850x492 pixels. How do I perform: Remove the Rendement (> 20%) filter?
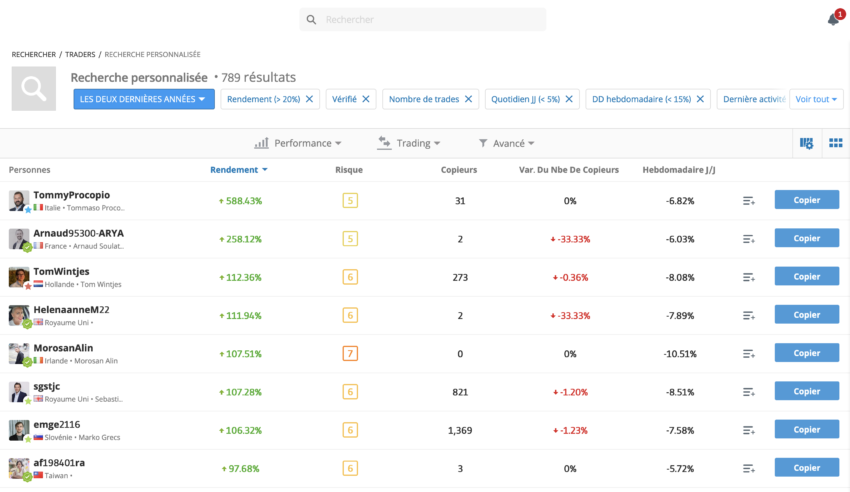click(x=309, y=99)
